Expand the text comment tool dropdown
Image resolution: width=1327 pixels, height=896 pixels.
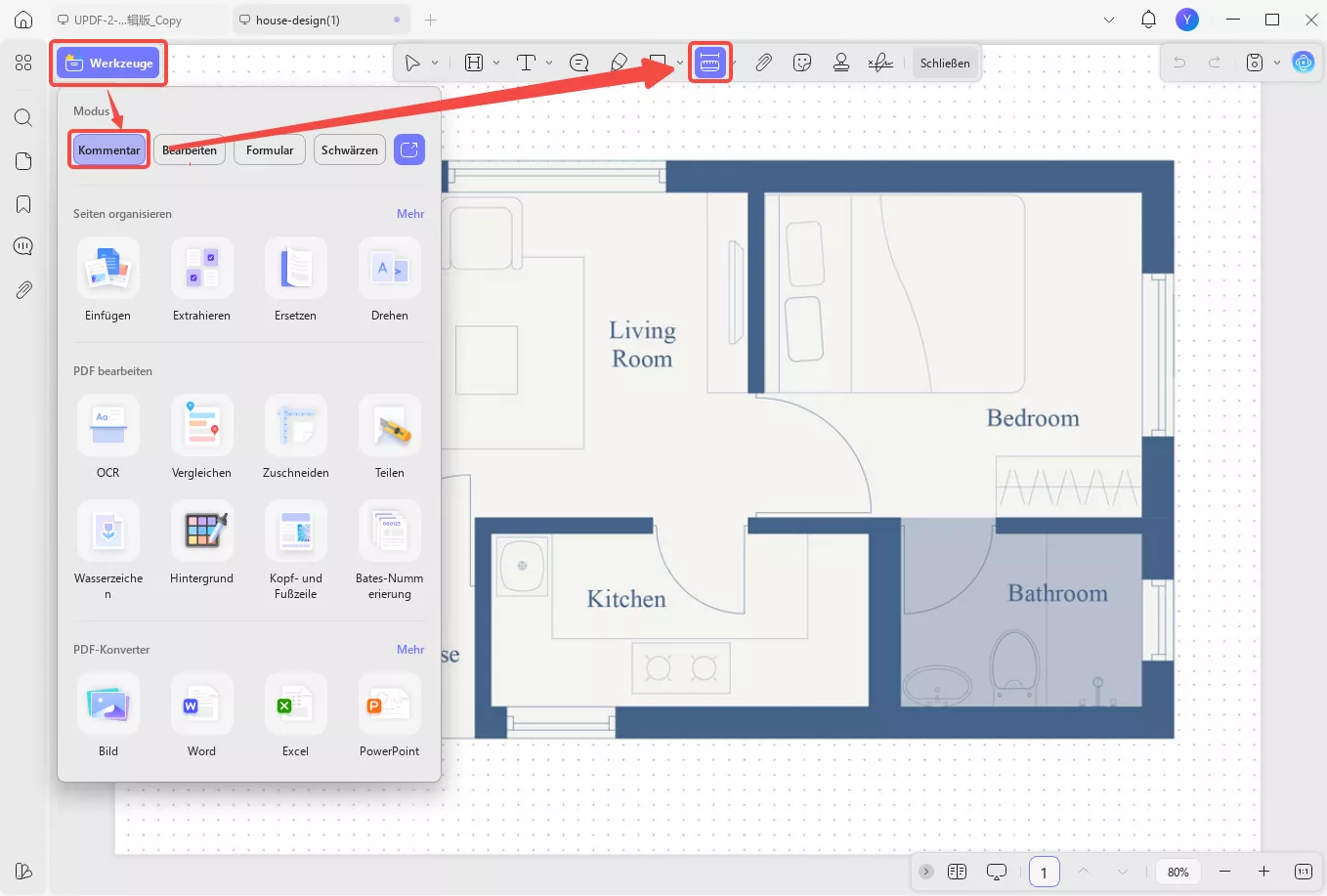coord(549,64)
